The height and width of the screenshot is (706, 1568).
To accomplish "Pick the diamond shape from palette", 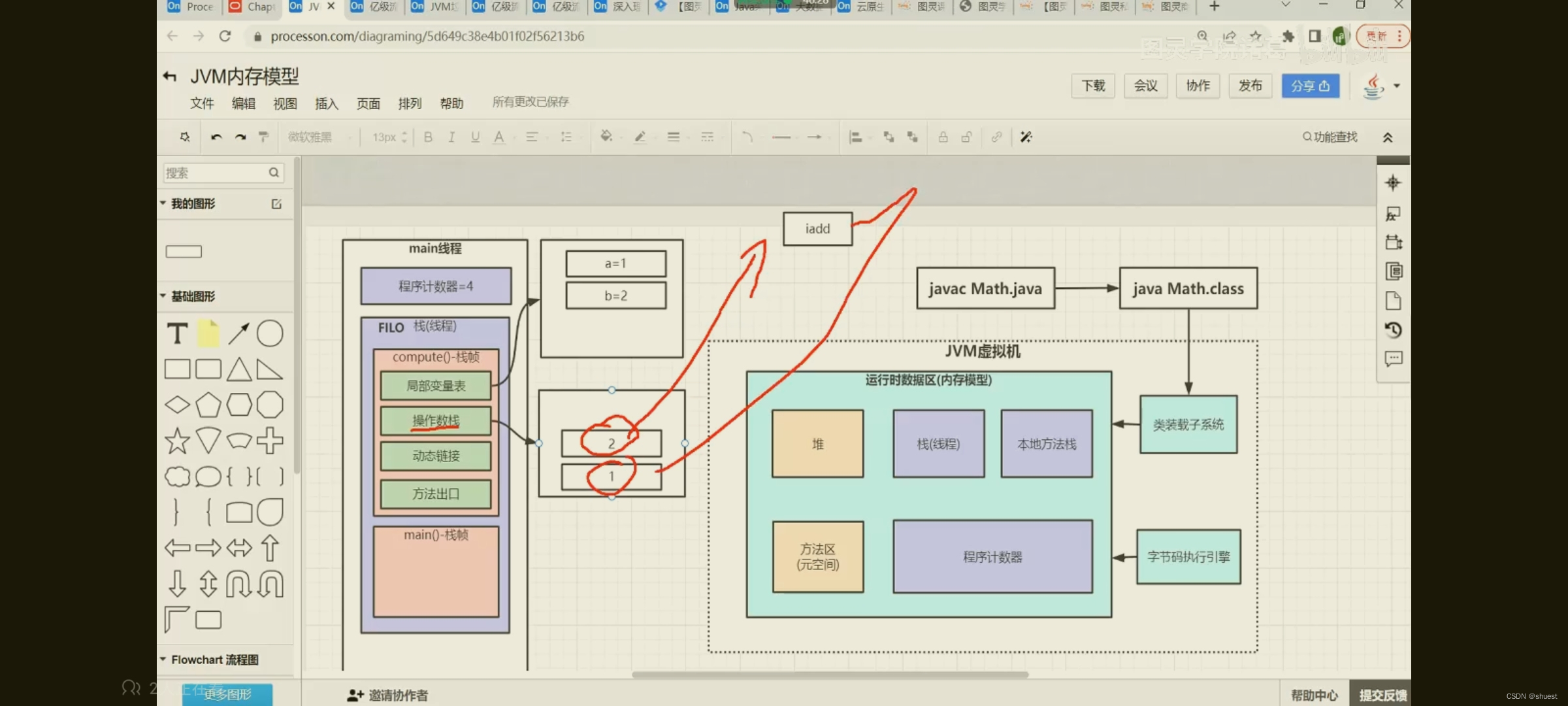I will pyautogui.click(x=177, y=405).
